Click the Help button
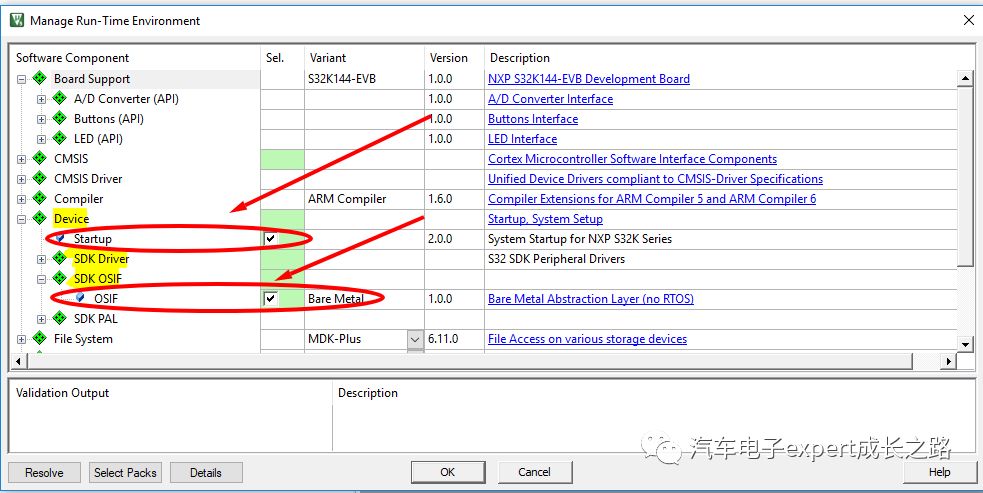Image resolution: width=983 pixels, height=493 pixels. (x=939, y=472)
